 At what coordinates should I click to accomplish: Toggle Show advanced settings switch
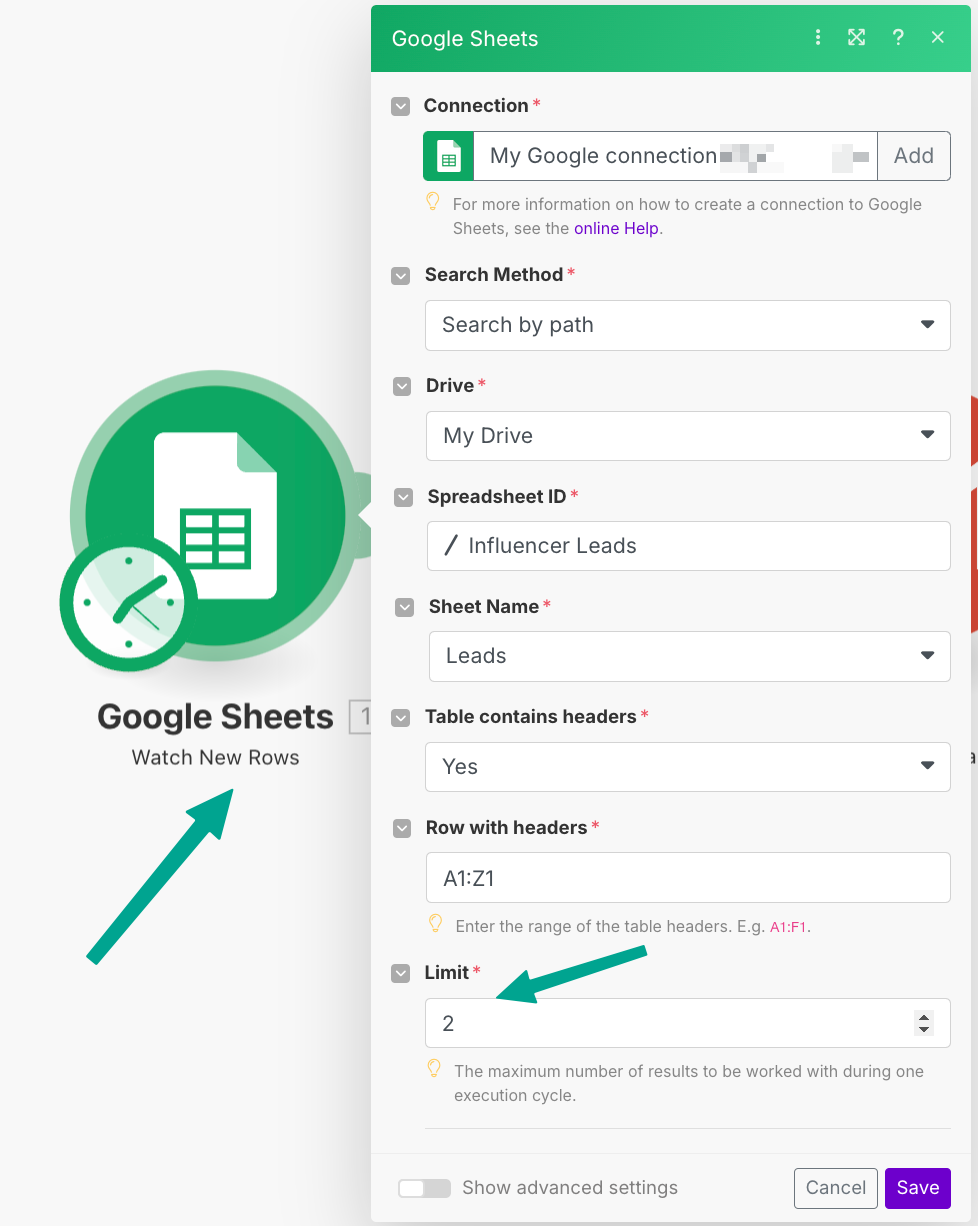pos(425,1188)
